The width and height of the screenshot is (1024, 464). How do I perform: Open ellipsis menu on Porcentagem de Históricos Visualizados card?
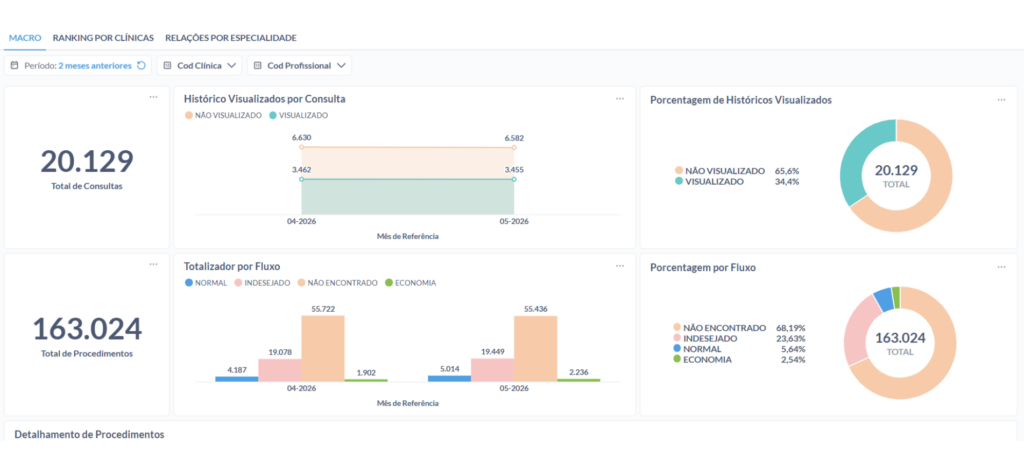[1001, 99]
